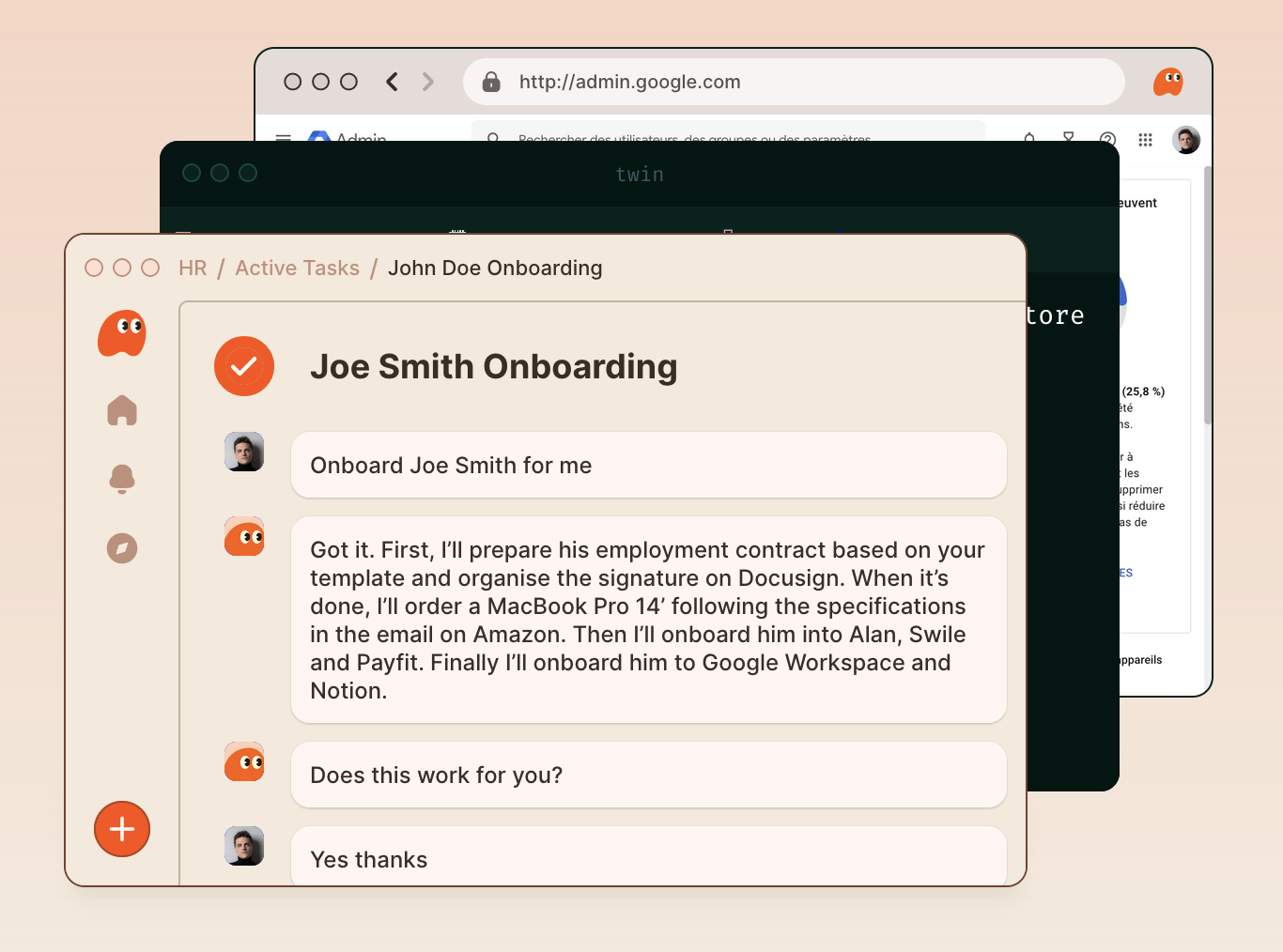The width and height of the screenshot is (1283, 952).
Task: Open Google account profile avatar
Action: coord(1186,140)
